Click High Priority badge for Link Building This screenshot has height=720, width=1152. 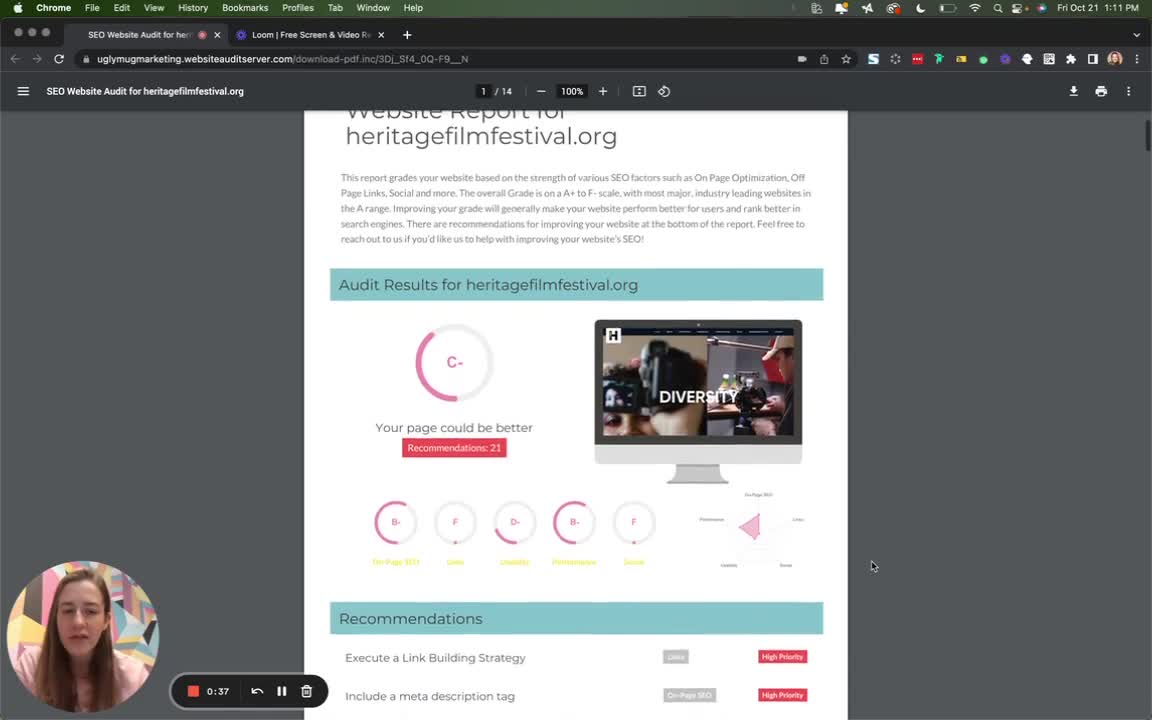782,657
